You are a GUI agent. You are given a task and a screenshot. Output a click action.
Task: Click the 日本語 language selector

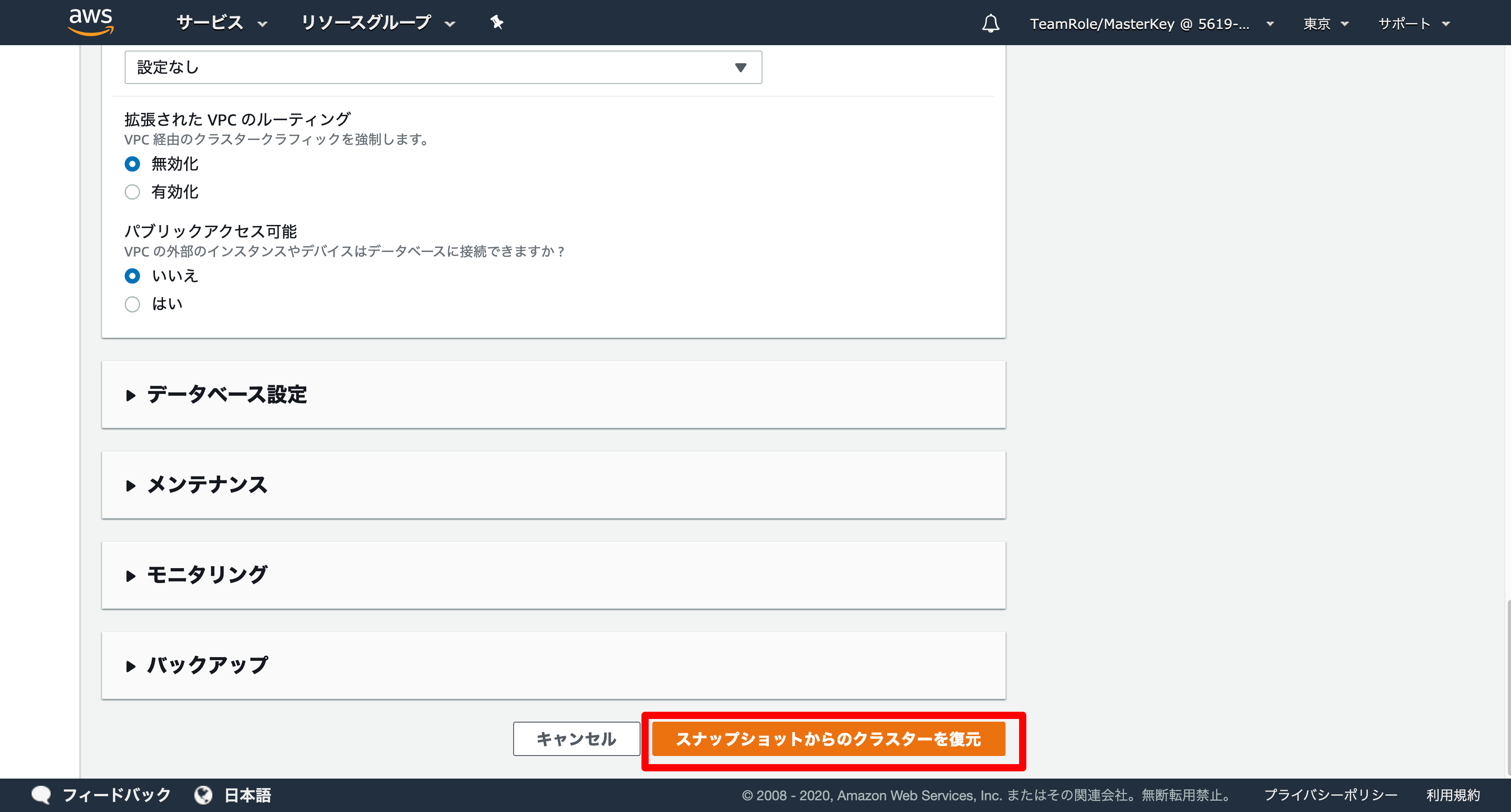coord(248,795)
